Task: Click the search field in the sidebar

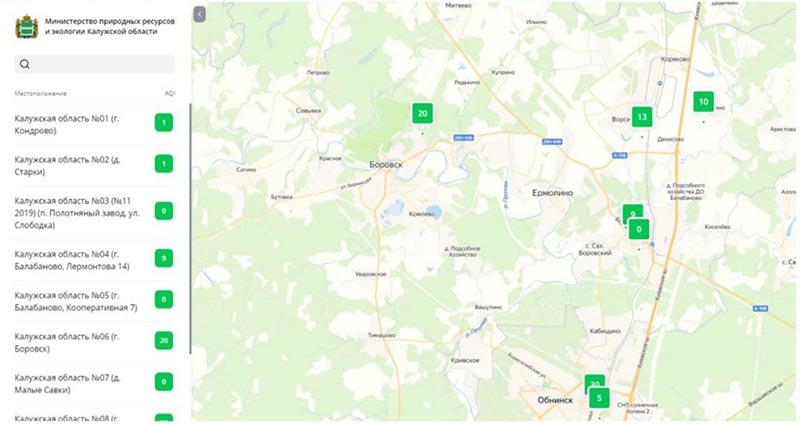Action: [x=94, y=64]
